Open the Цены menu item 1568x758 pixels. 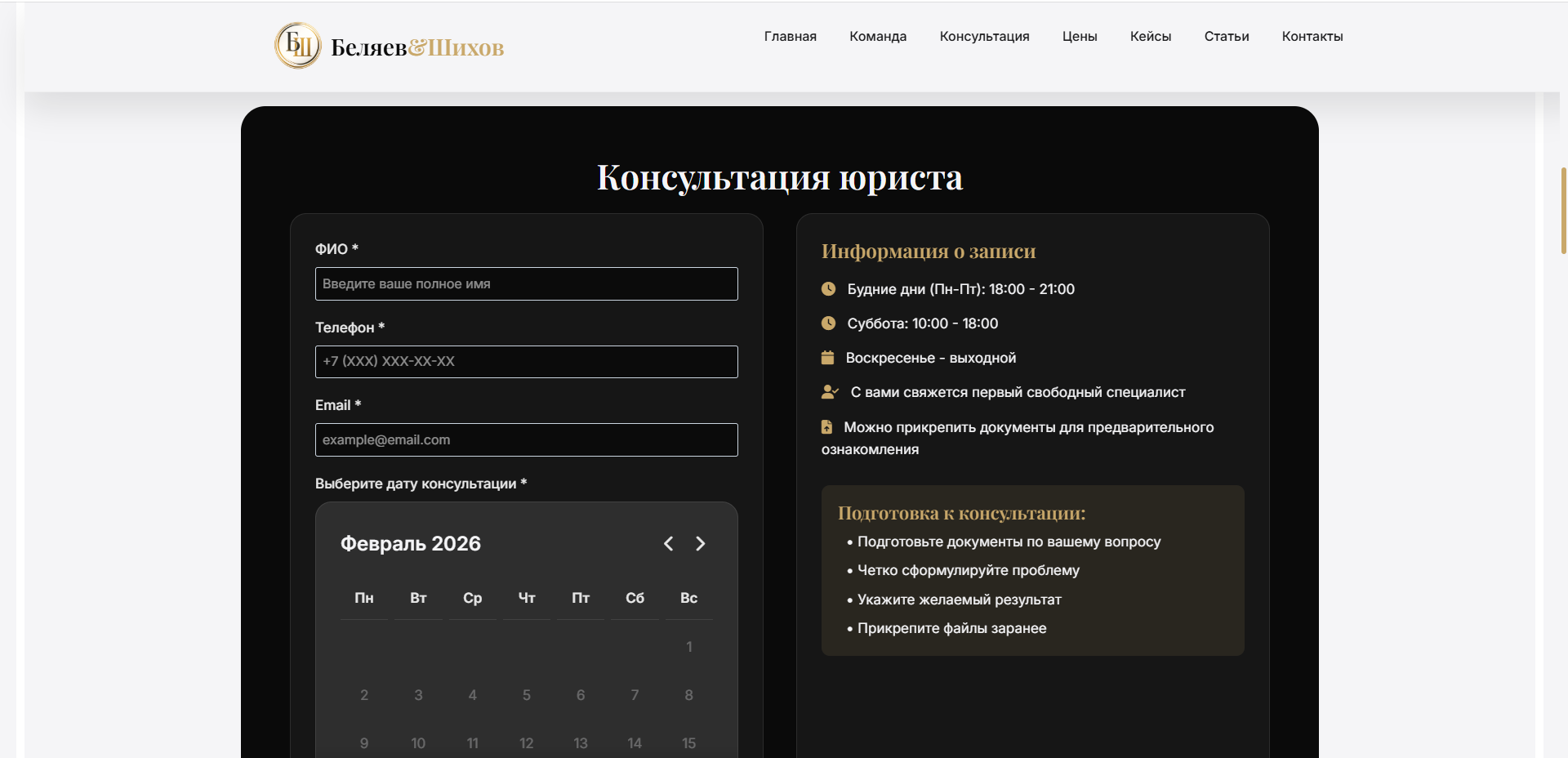point(1080,37)
